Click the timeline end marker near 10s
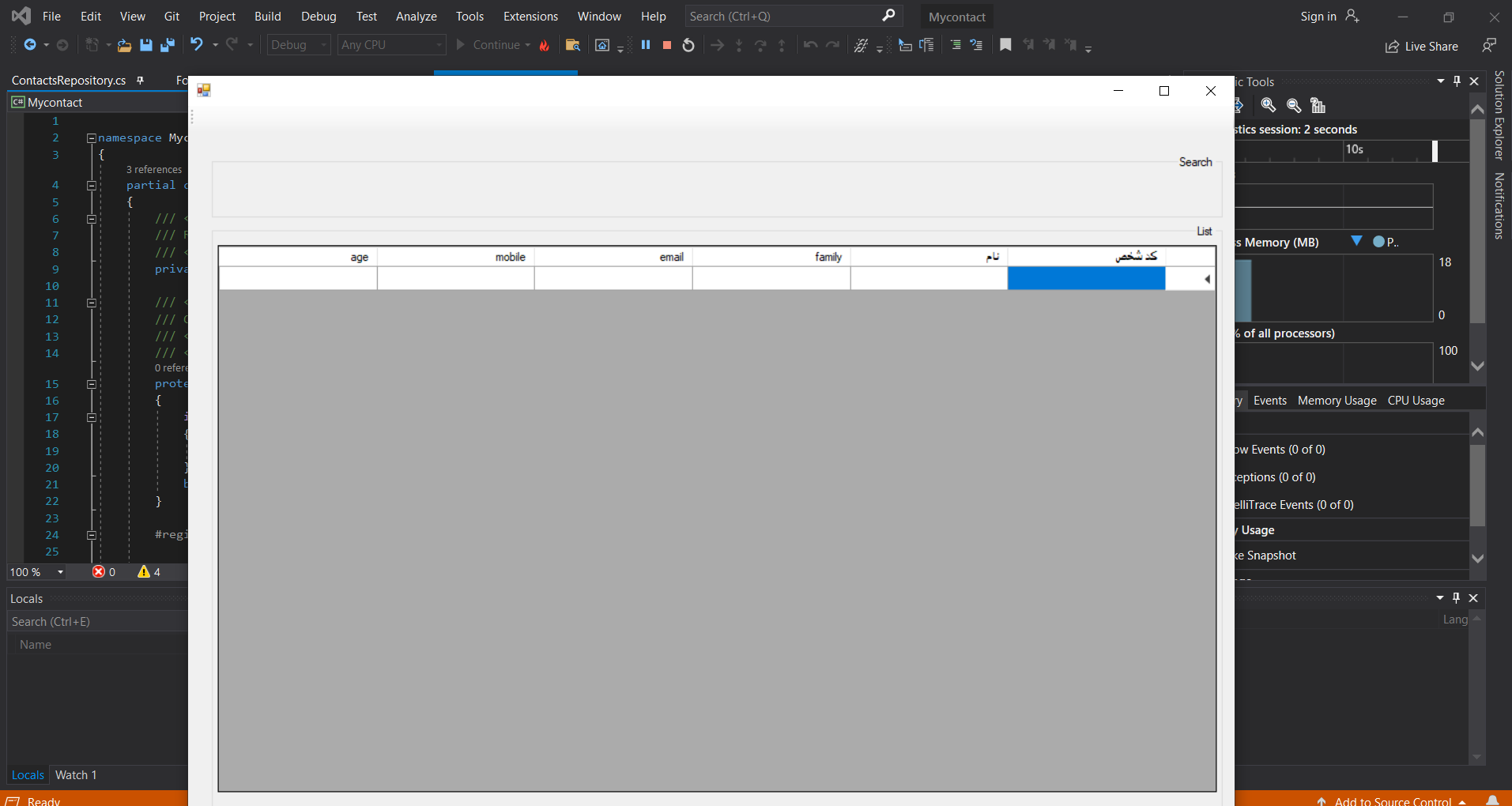This screenshot has width=1512, height=806. pos(1435,151)
